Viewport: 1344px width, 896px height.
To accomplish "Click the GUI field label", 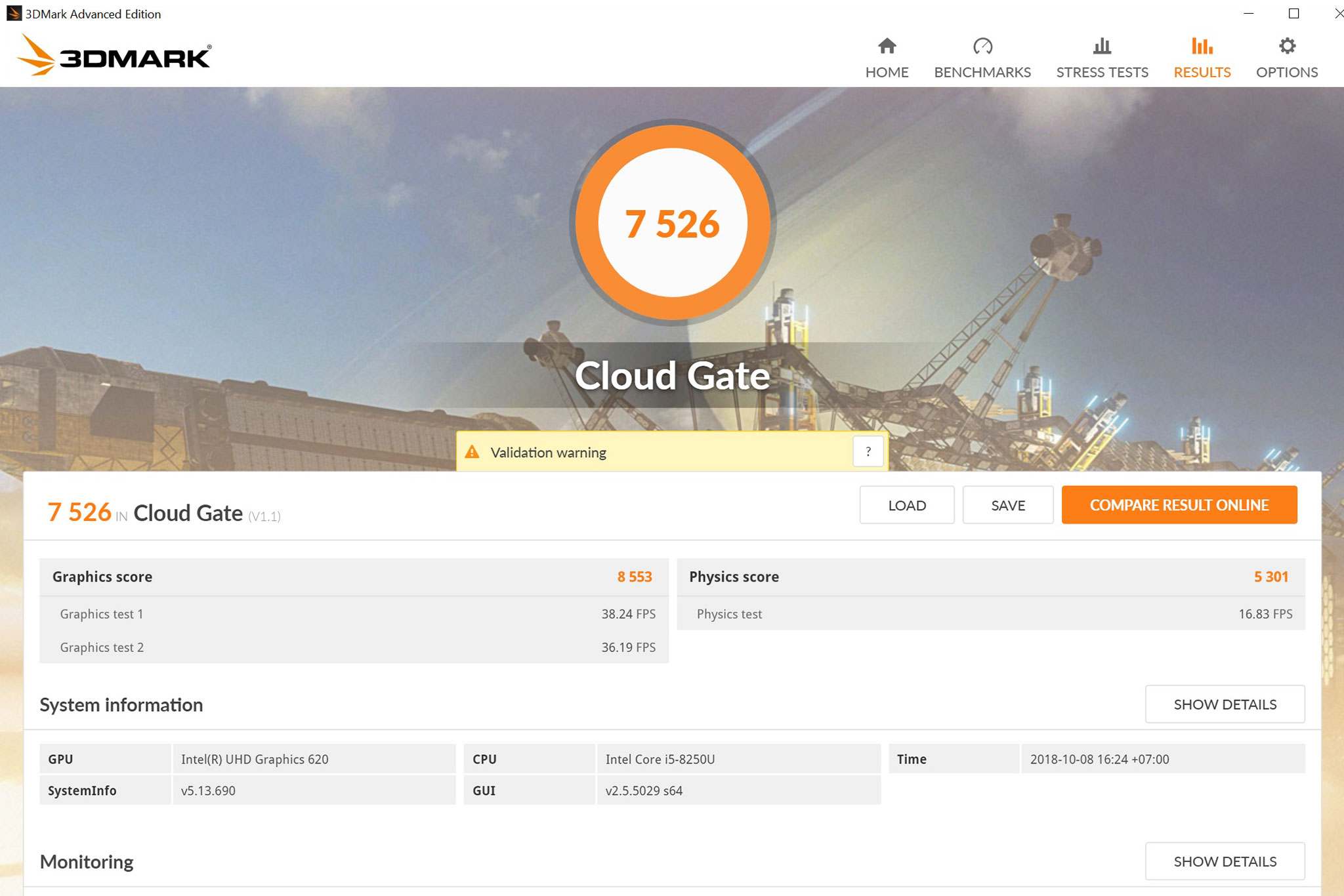I will pos(484,790).
